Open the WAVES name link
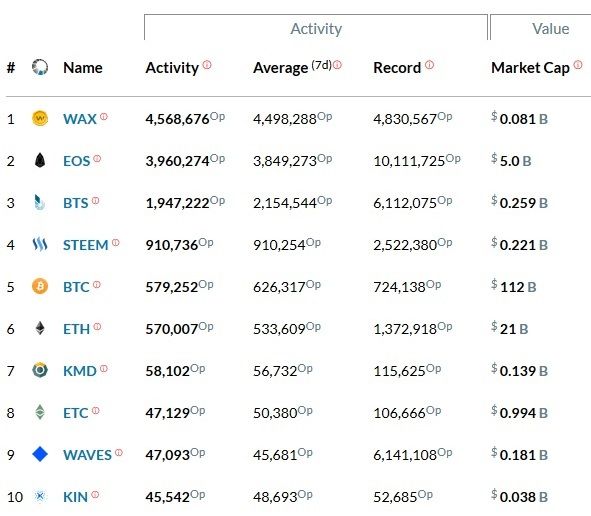The height and width of the screenshot is (516, 591). click(87, 455)
